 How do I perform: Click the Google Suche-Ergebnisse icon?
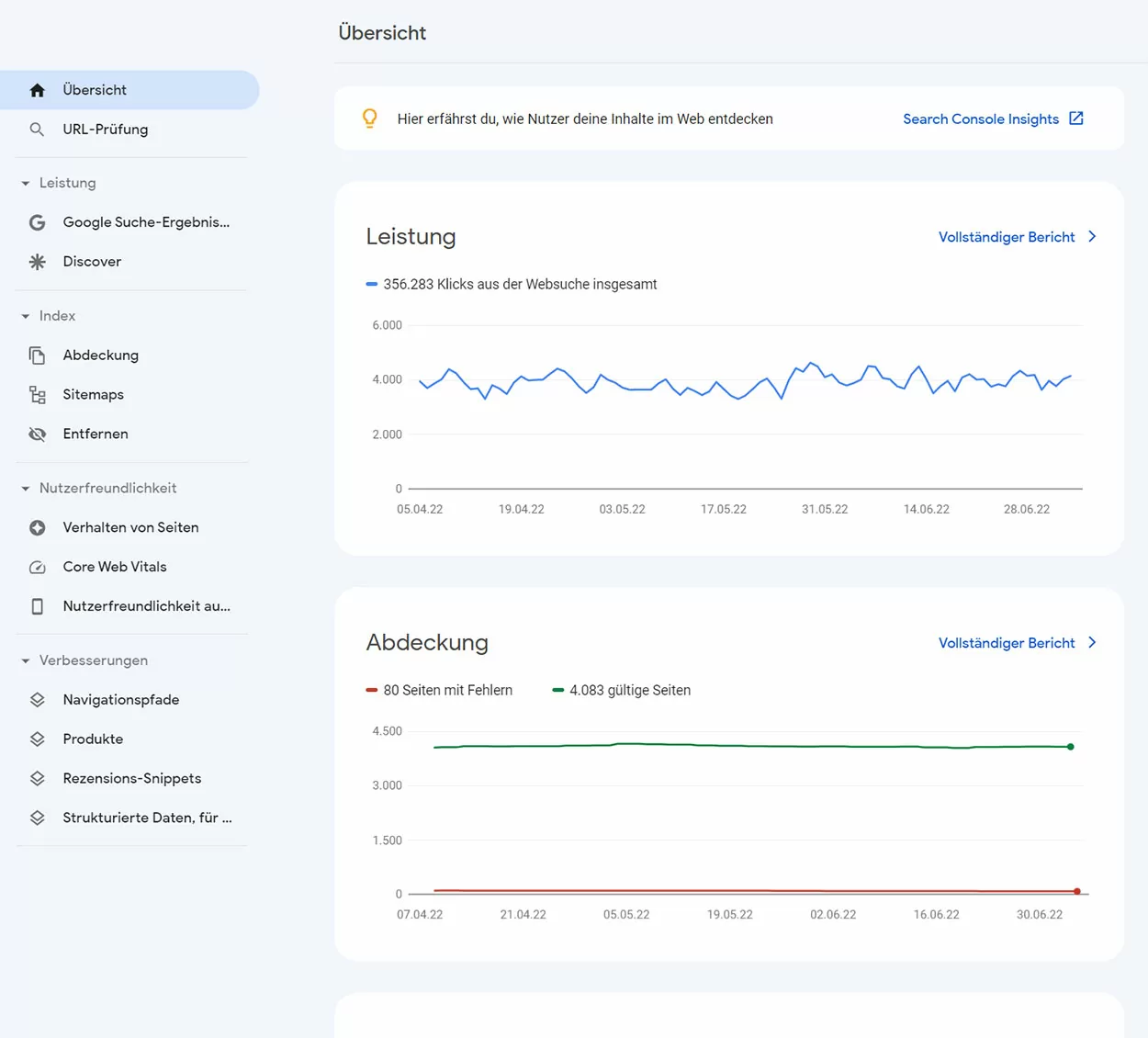tap(37, 222)
